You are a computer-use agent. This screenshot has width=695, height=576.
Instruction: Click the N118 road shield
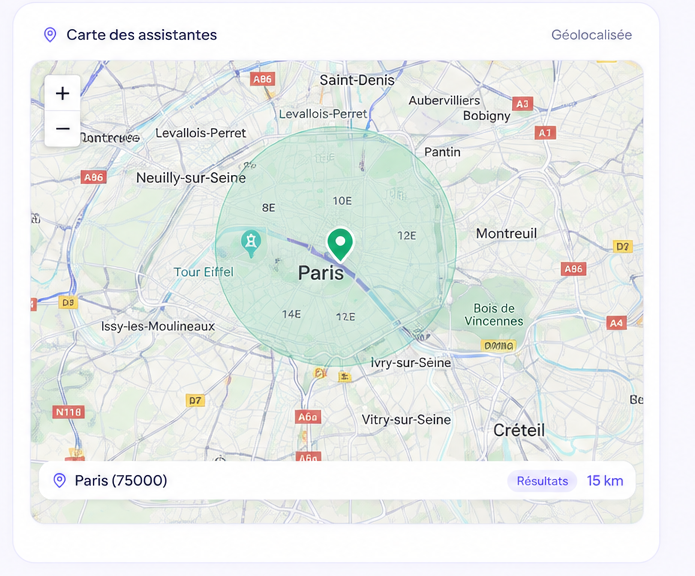click(x=68, y=413)
